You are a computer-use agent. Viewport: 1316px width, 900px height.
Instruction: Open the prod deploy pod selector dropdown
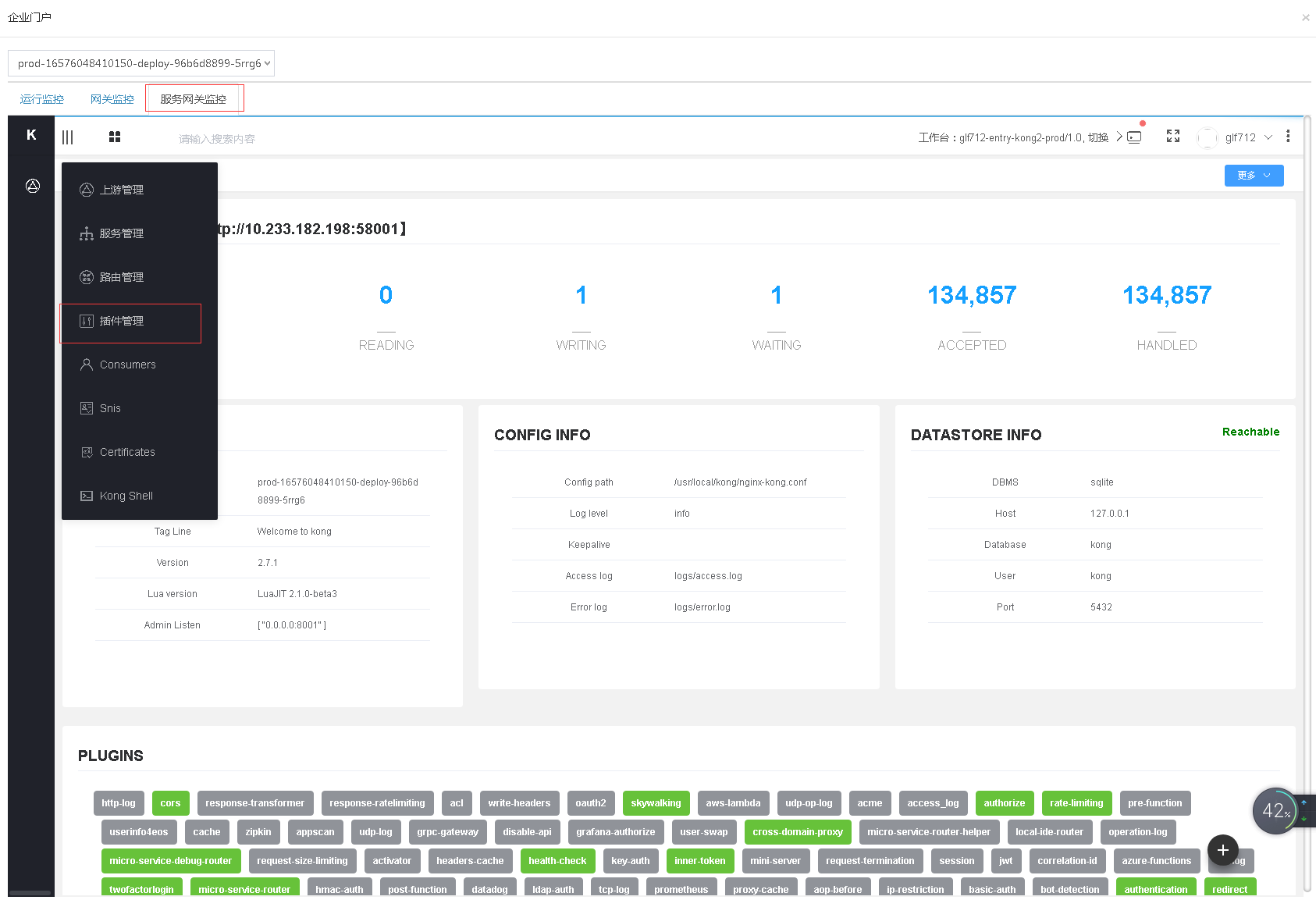coord(141,63)
